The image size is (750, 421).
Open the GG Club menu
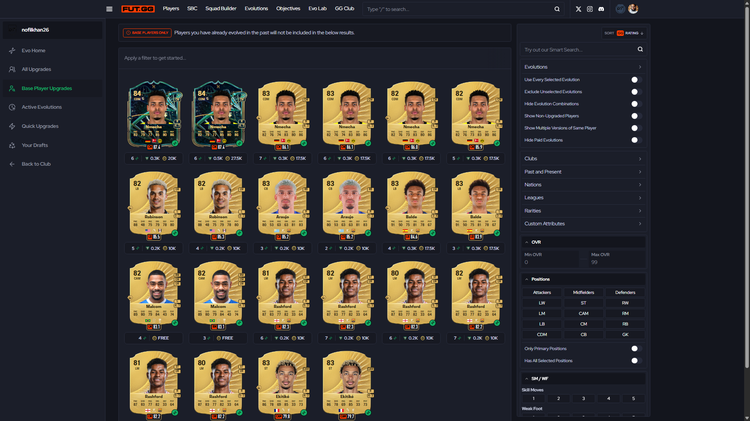(344, 9)
